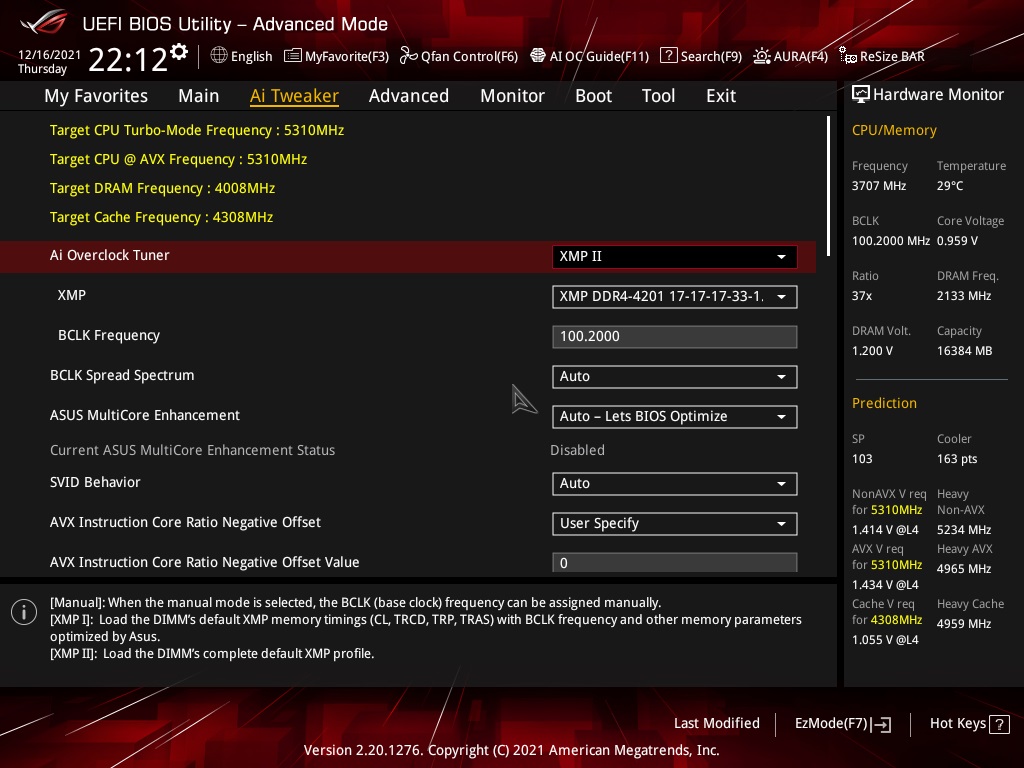Image resolution: width=1024 pixels, height=768 pixels.
Task: Open the Tool tab
Action: tap(658, 96)
